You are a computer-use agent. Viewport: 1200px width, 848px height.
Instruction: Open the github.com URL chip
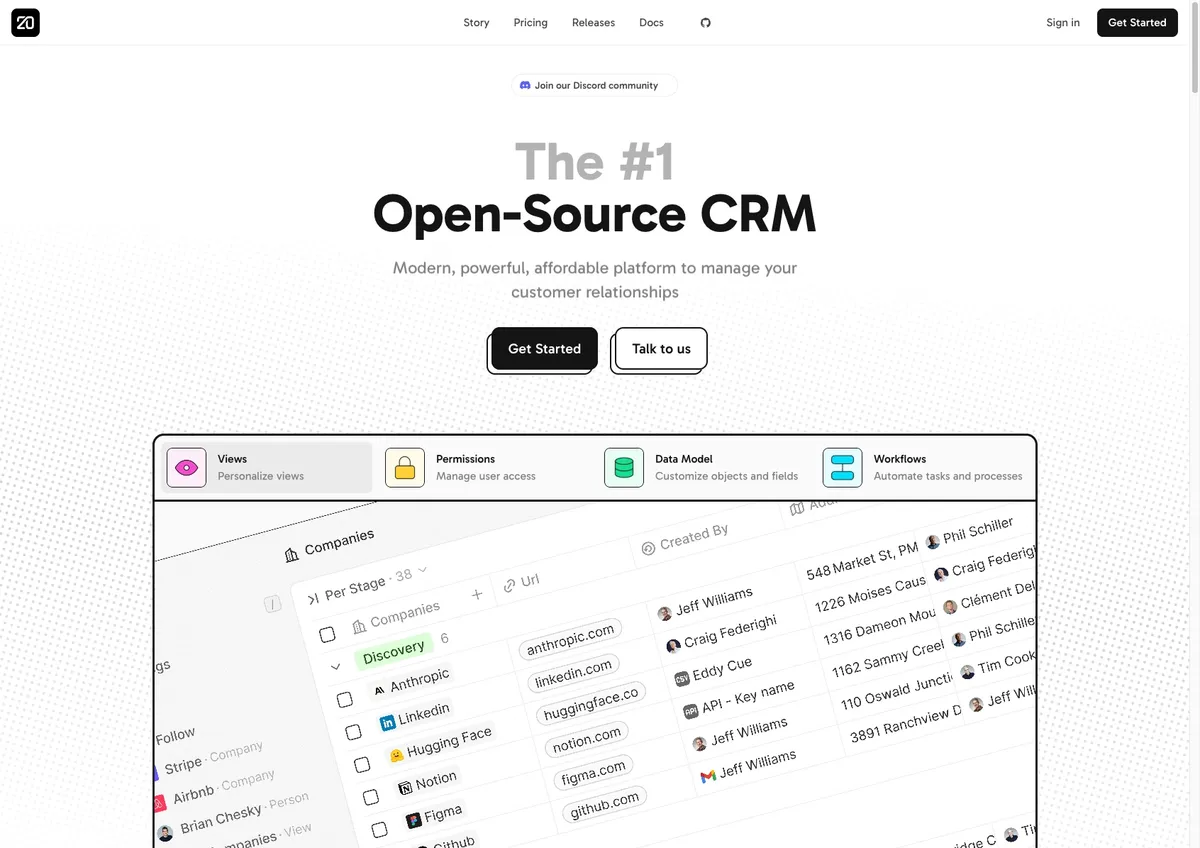(604, 805)
